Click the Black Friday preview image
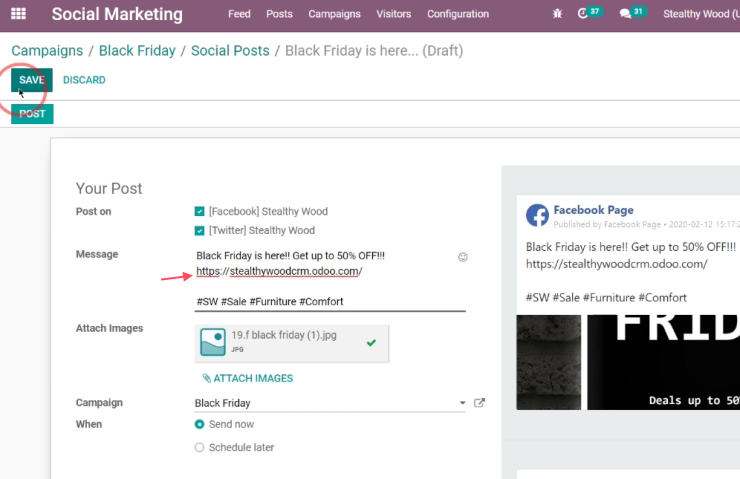Screen dimensions: 740x479 [x=664, y=362]
